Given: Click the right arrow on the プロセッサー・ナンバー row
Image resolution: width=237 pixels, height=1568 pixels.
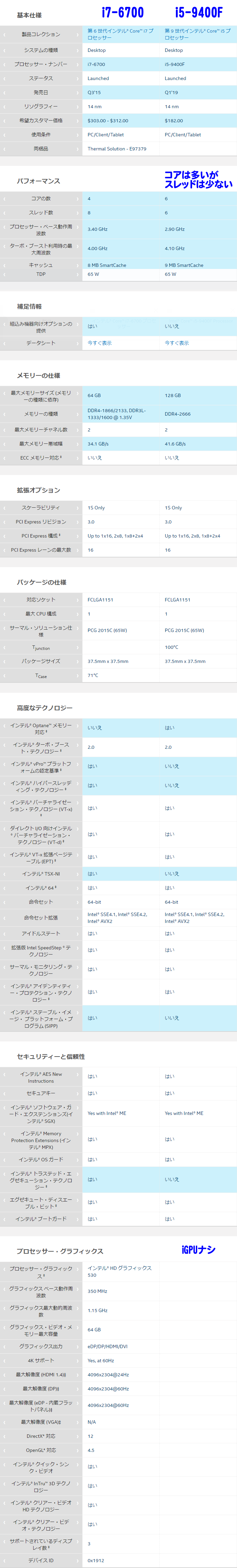Looking at the screenshot, I should pyautogui.click(x=77, y=65).
